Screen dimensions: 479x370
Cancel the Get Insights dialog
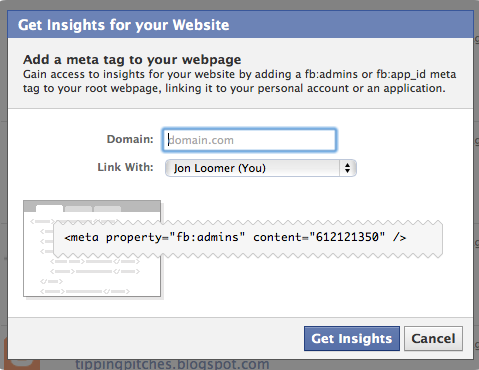(x=433, y=338)
